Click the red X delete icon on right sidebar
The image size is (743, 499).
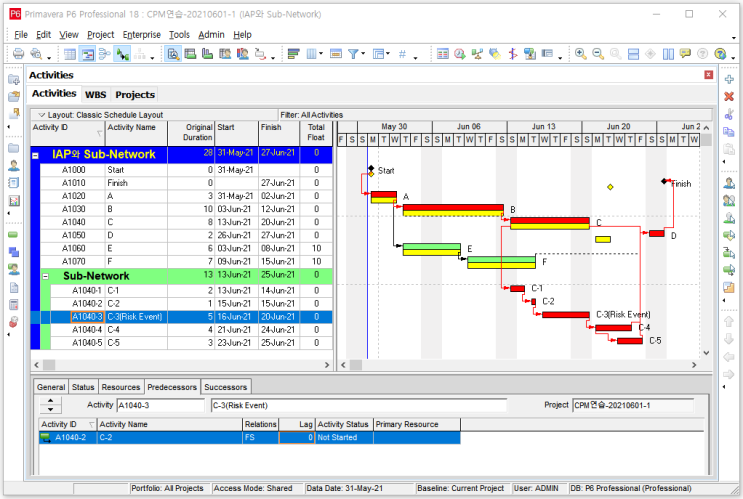729,97
